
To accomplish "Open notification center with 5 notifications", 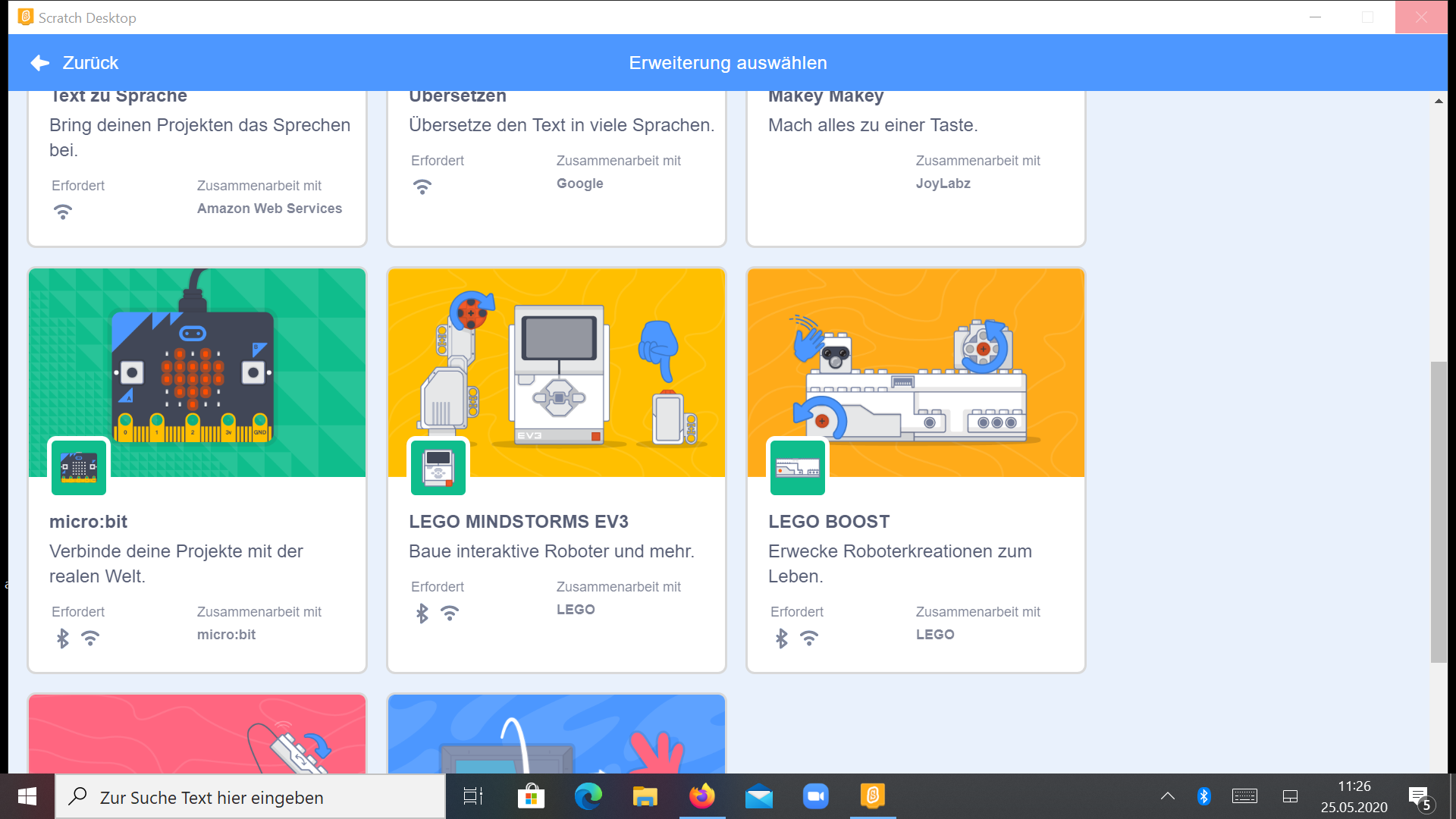I will click(x=1420, y=798).
